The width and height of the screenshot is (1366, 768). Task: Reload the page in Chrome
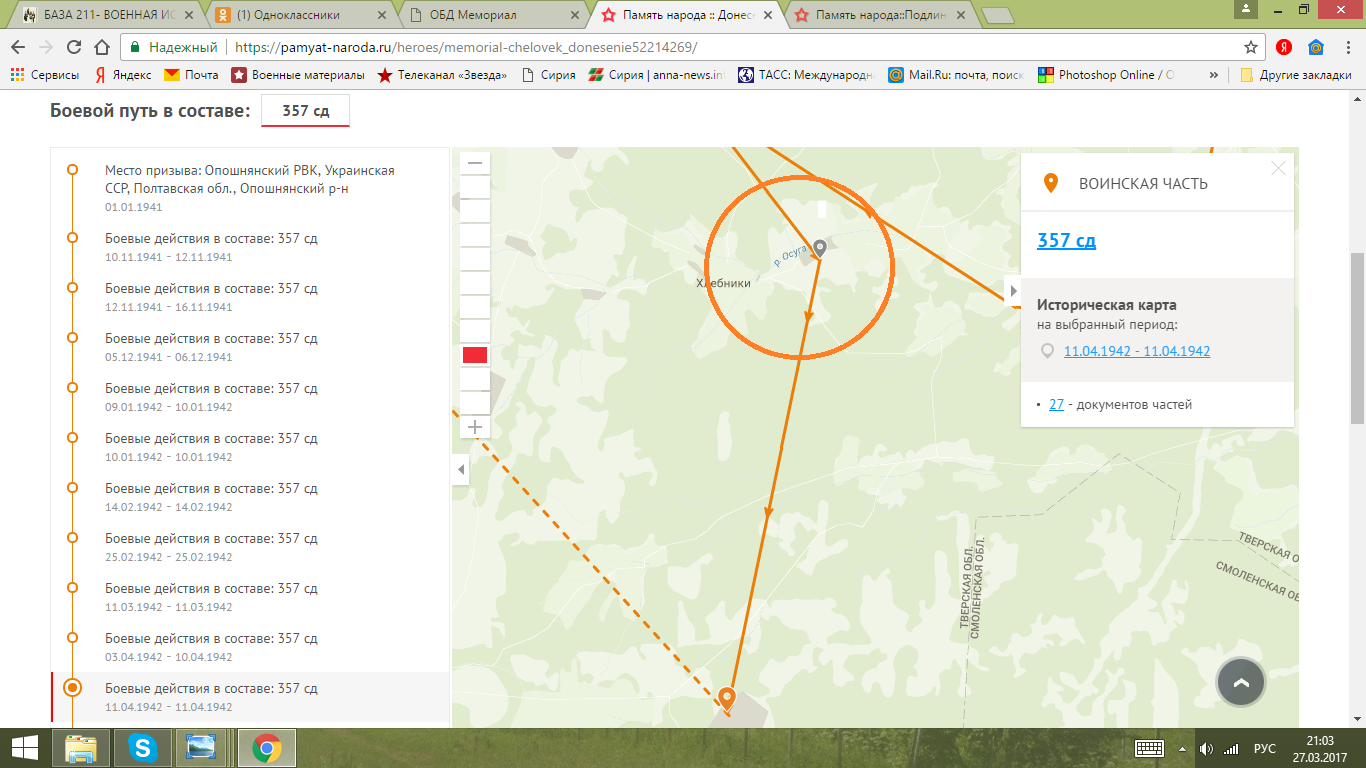click(x=73, y=47)
